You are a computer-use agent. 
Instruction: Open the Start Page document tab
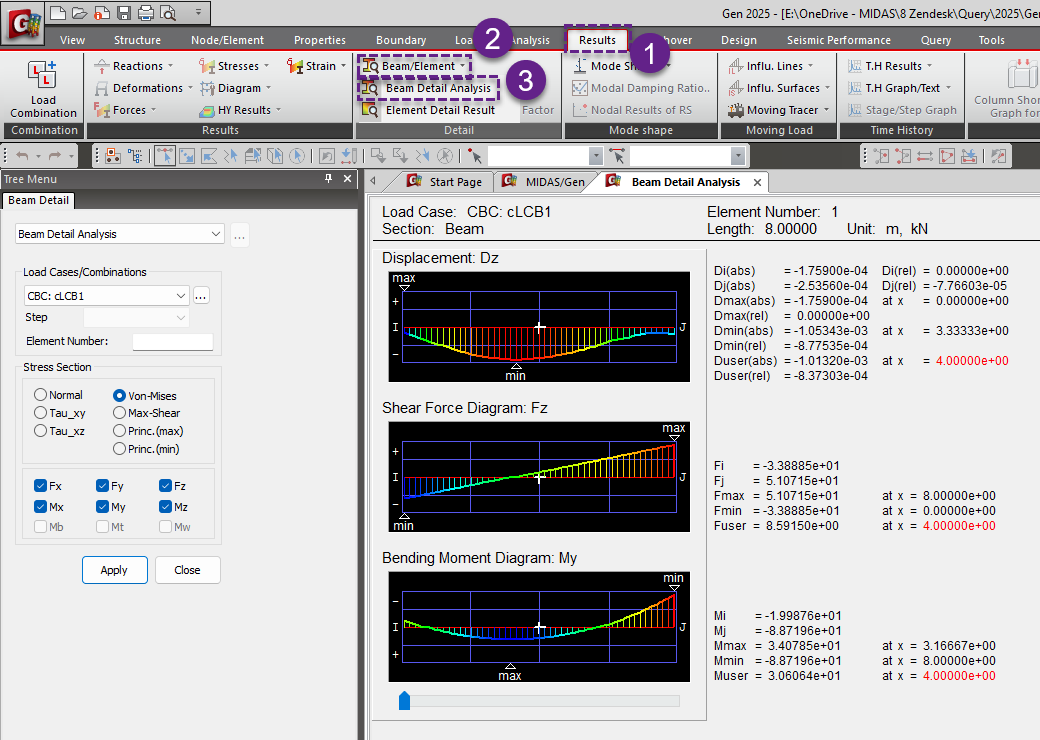(446, 182)
